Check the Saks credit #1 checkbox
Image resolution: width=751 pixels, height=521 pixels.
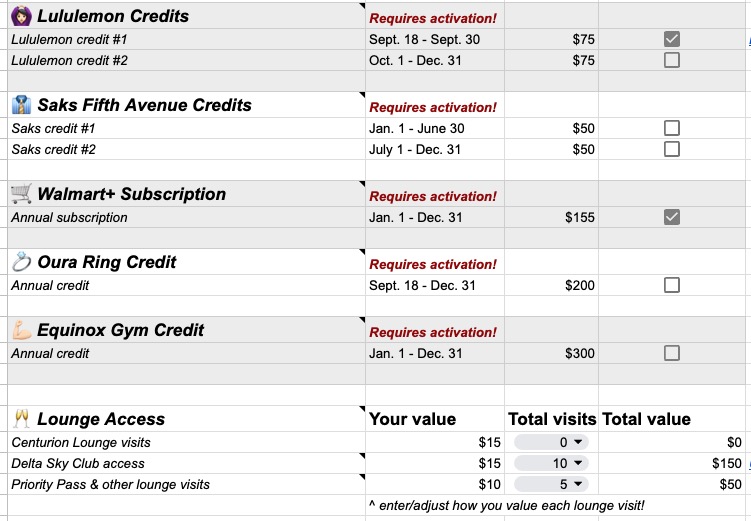click(672, 128)
